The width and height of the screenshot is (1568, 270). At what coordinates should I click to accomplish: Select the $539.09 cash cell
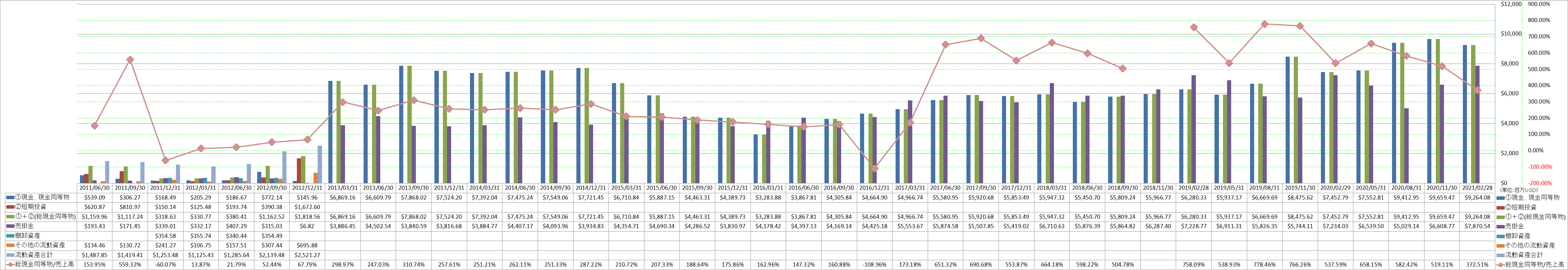pyautogui.click(x=94, y=198)
